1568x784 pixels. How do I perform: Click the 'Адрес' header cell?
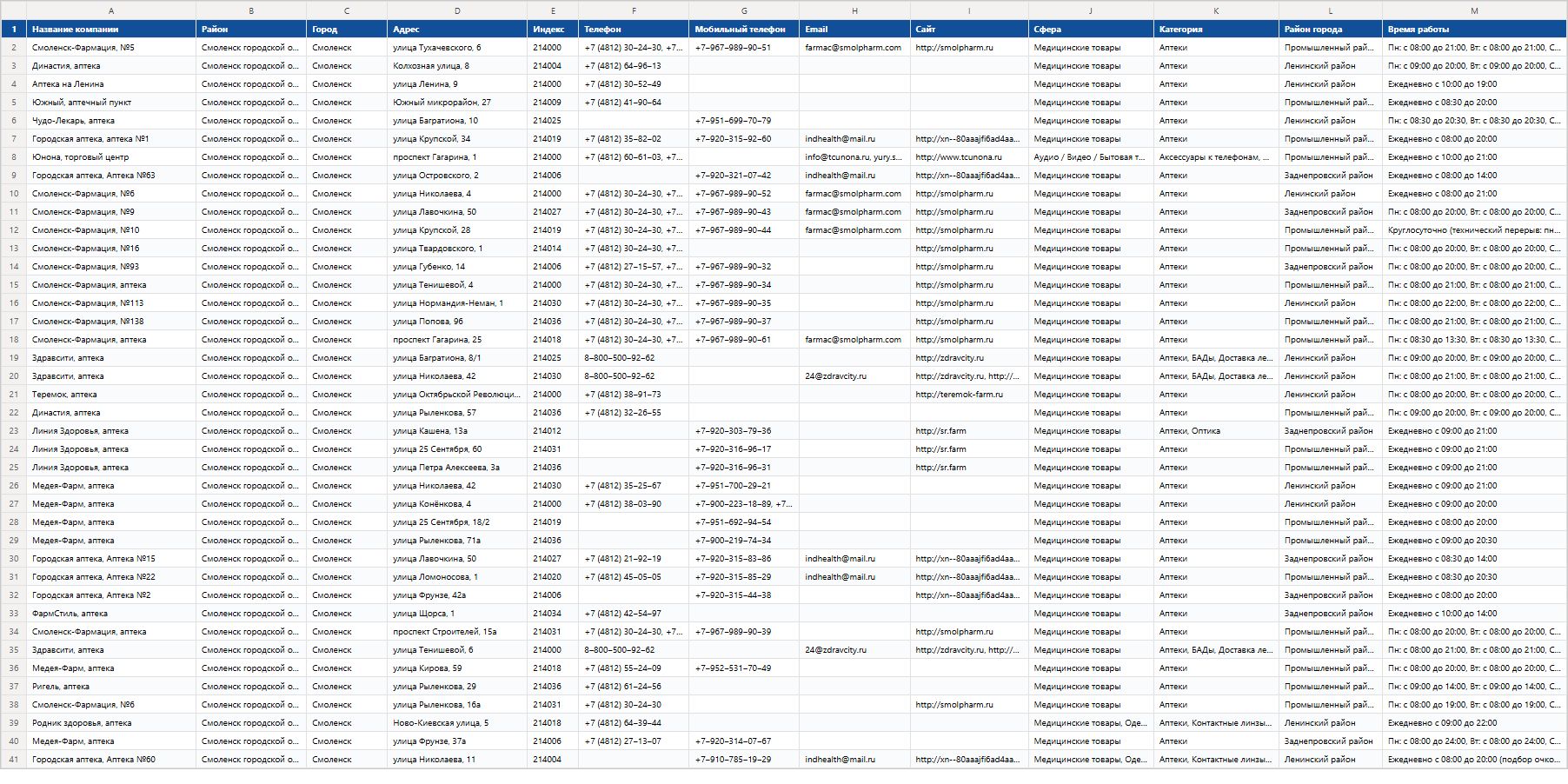pyautogui.click(x=457, y=30)
